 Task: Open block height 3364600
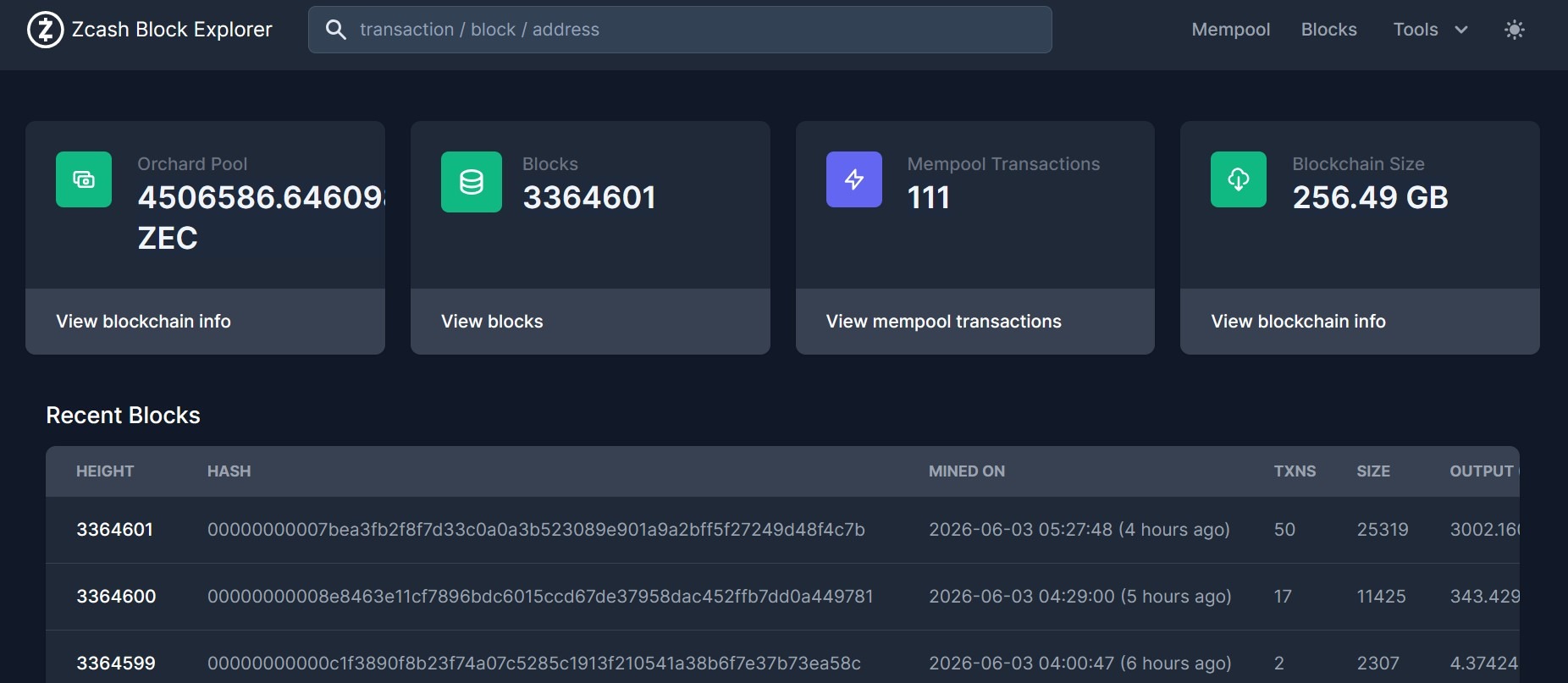click(x=116, y=597)
